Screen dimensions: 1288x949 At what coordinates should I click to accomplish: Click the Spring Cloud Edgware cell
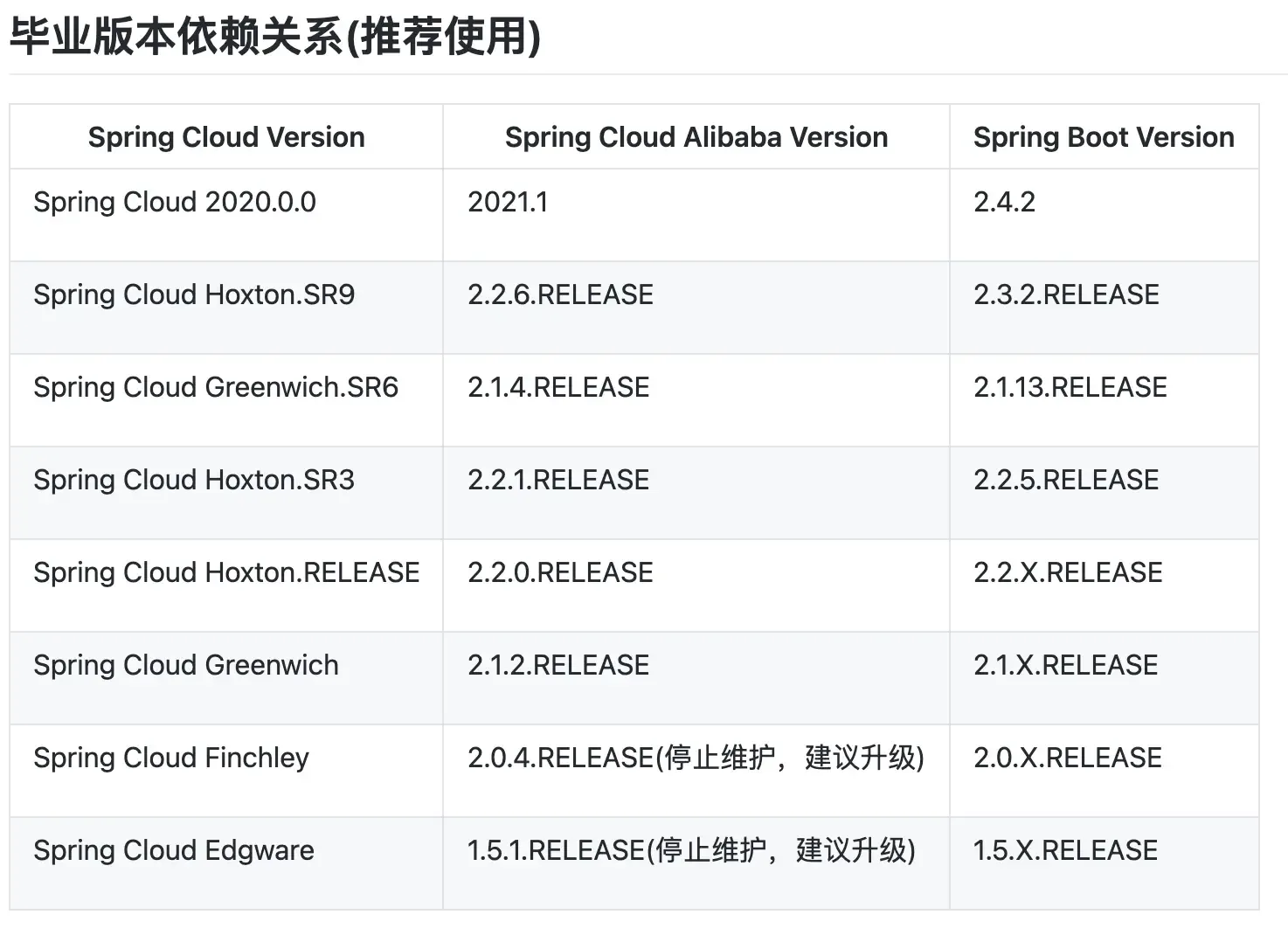tap(226, 863)
